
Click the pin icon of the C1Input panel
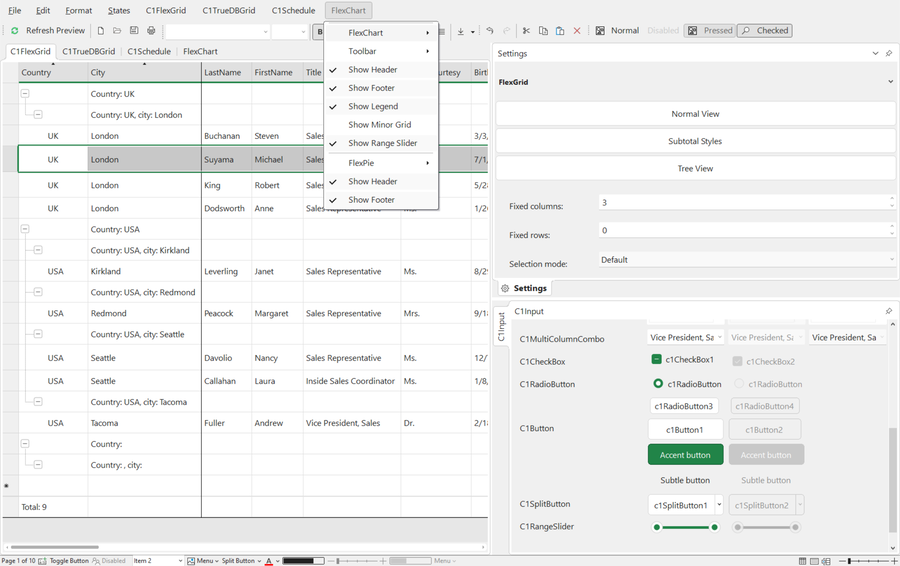(x=889, y=311)
